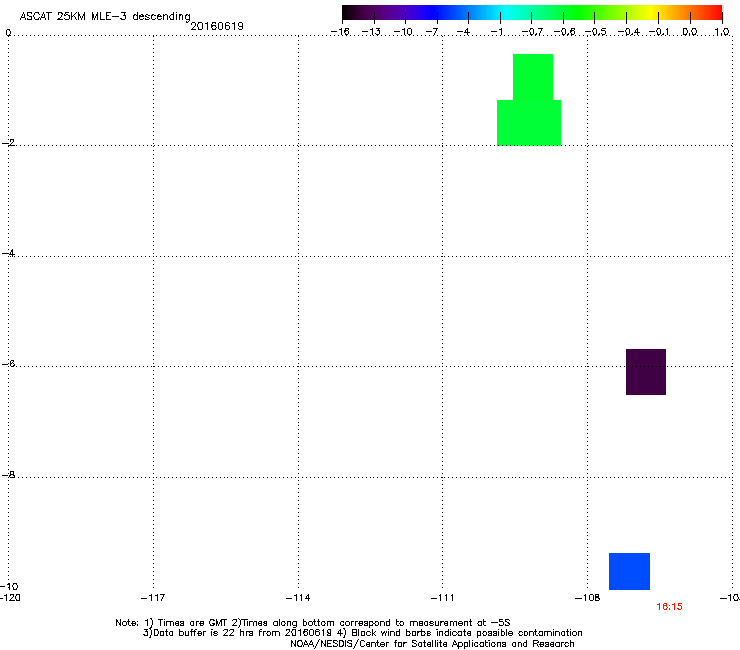The height and width of the screenshot is (650, 740).
Task: Click the 'Data buffer is 22 hrs' note line
Action: 362,633
